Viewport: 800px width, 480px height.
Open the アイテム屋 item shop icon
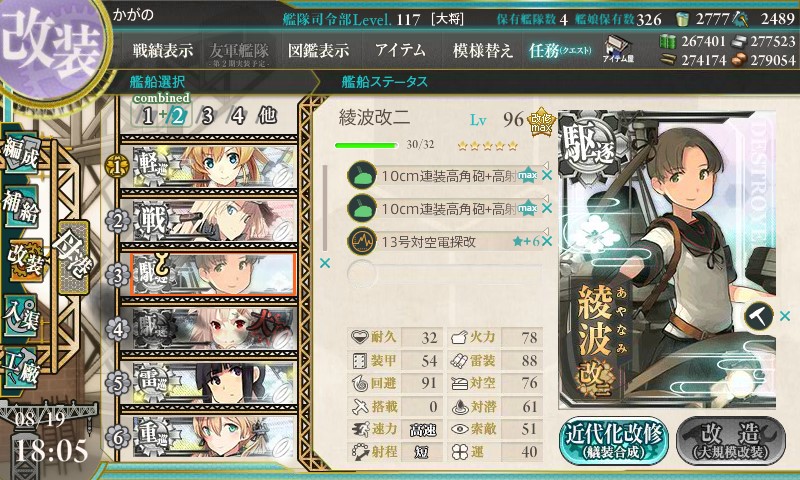[x=618, y=49]
